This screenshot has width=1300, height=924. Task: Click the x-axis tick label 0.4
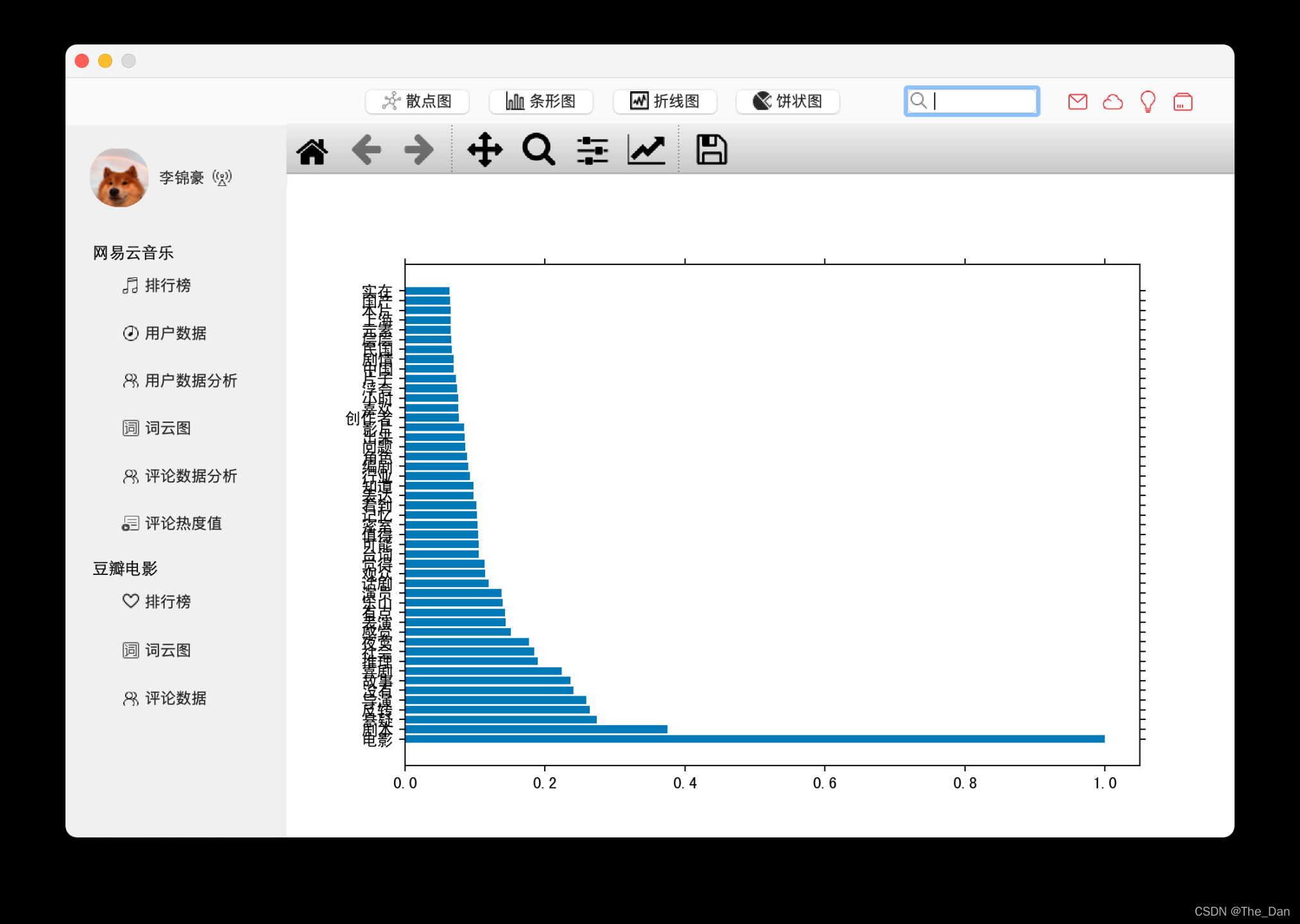tap(685, 783)
